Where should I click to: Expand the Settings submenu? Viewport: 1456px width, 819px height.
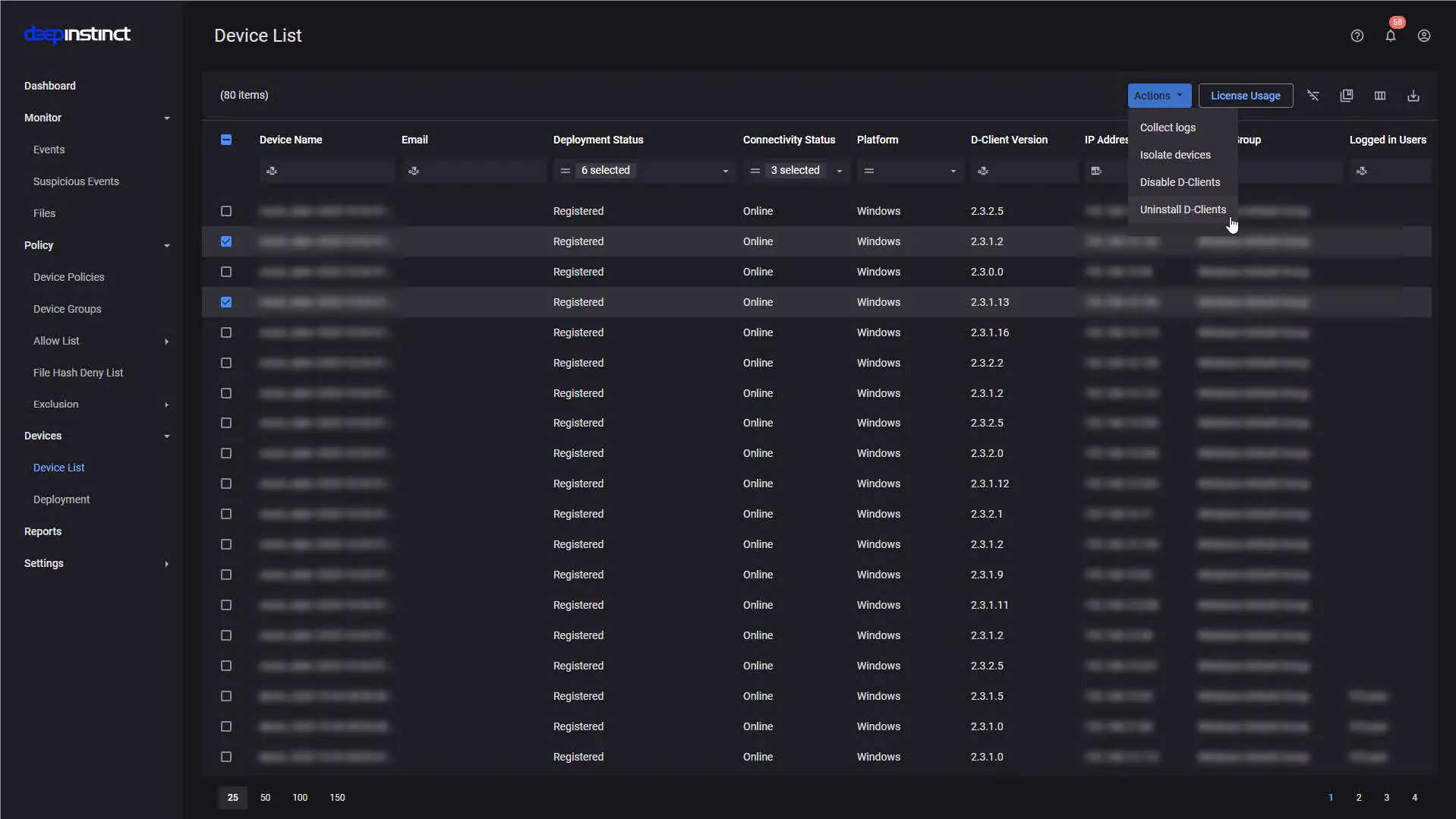pyautogui.click(x=166, y=563)
